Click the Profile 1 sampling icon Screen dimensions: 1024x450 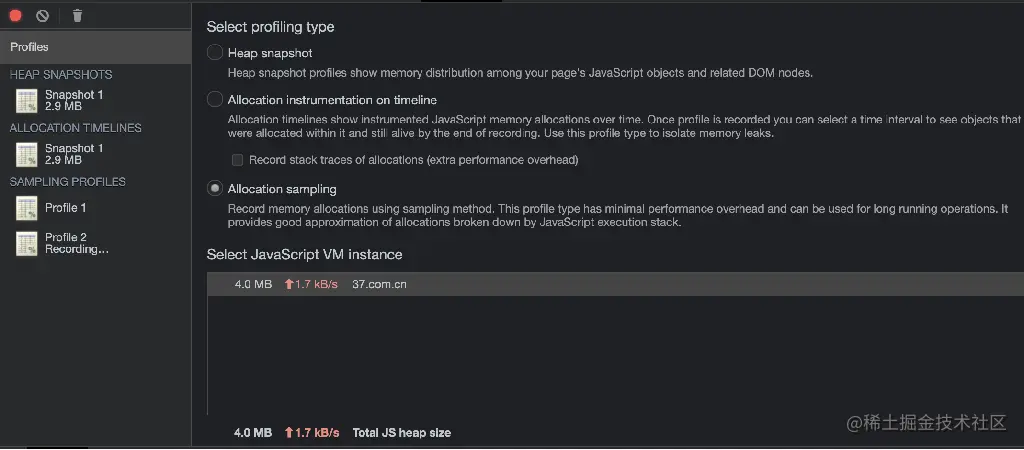tap(26, 208)
